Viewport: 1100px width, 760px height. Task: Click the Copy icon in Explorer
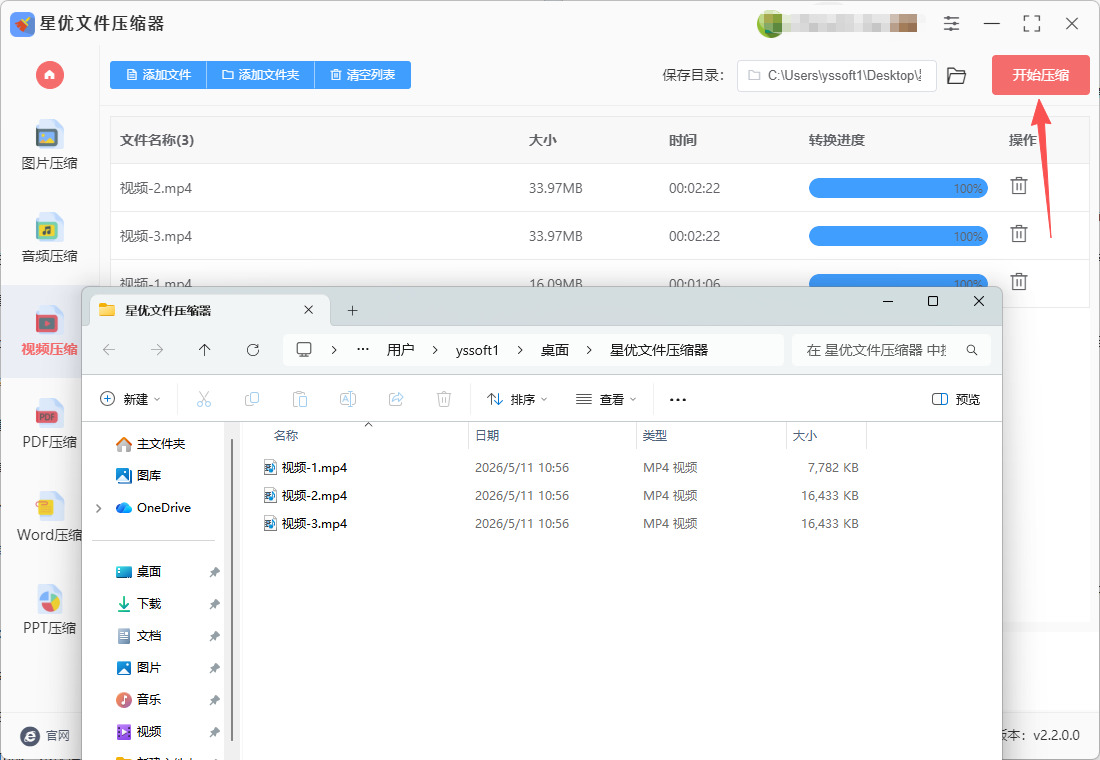tap(251, 399)
